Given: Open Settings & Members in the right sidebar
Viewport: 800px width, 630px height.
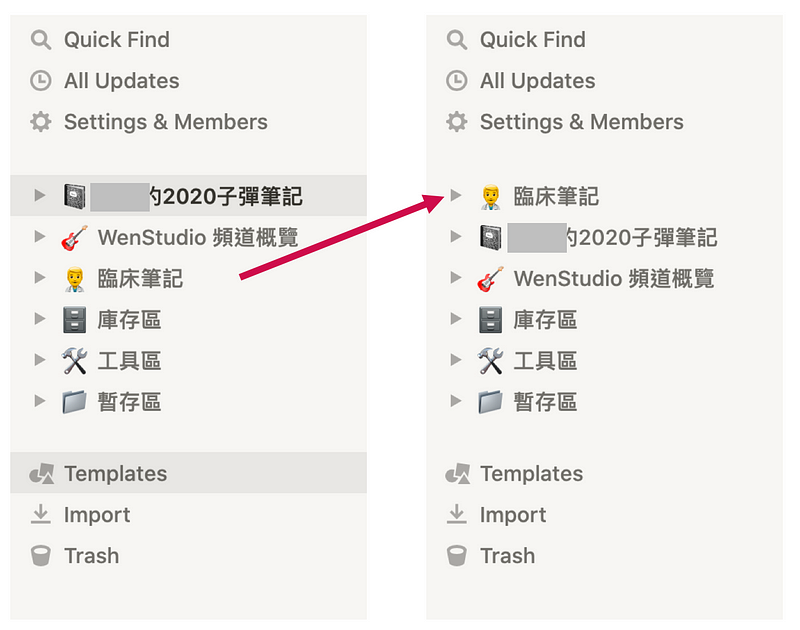Looking at the screenshot, I should click(582, 122).
